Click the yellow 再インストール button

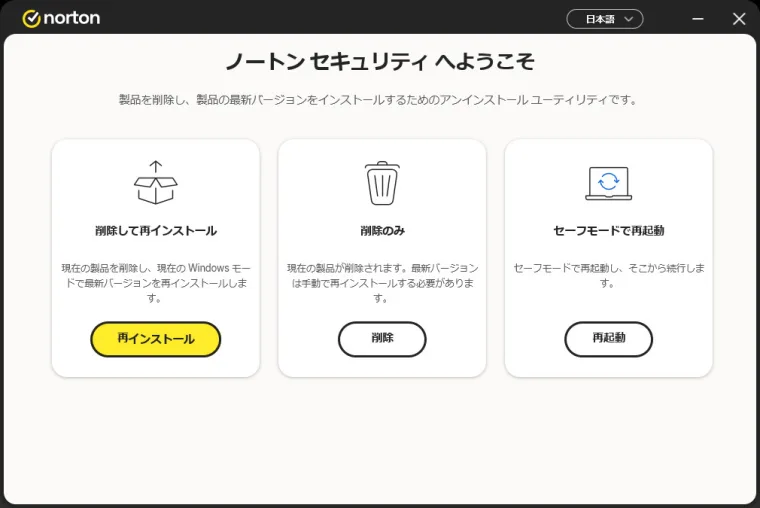click(156, 339)
